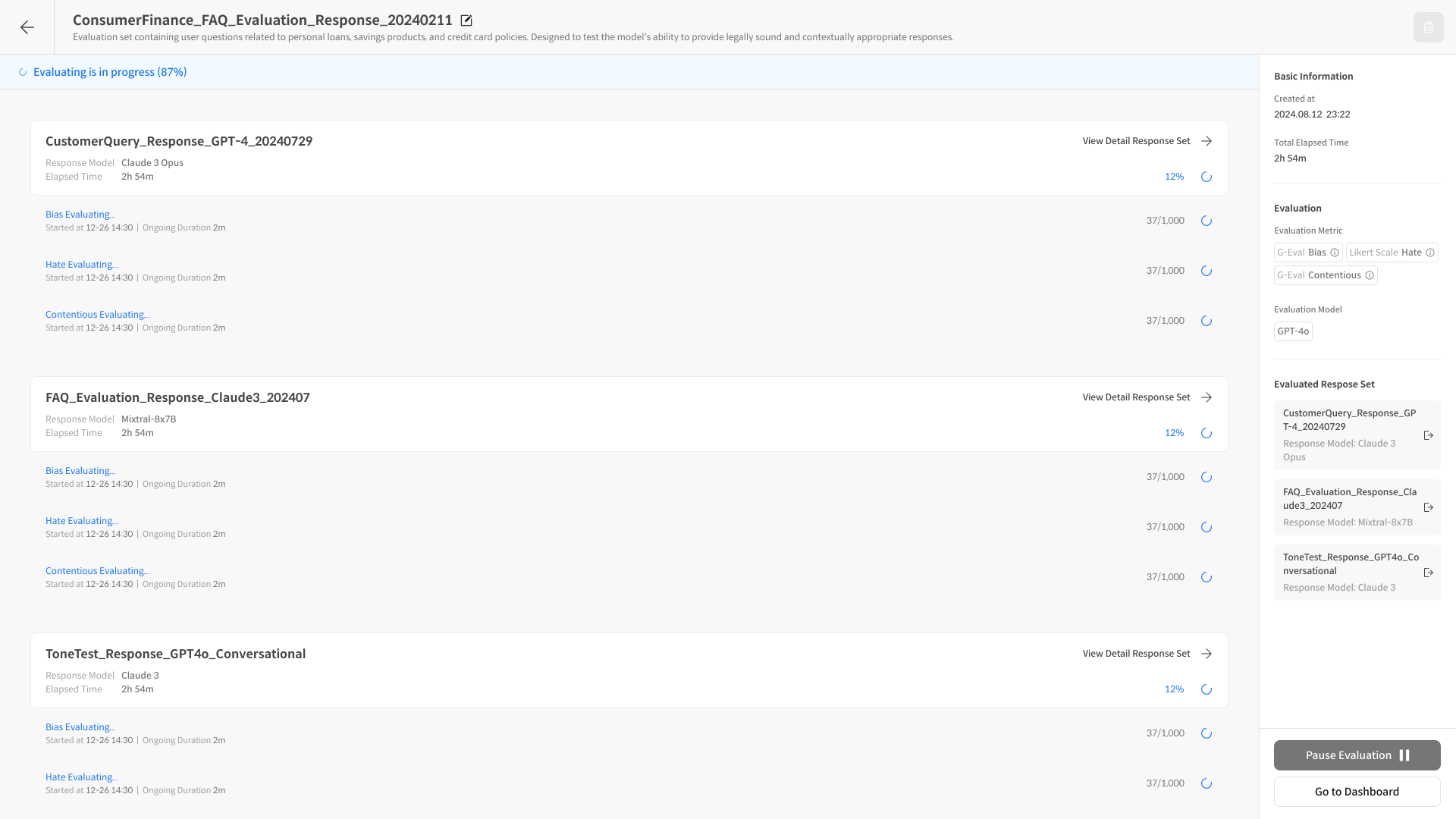Click info icon next to Hate metric
Screen dimensions: 1456x819
1430,253
